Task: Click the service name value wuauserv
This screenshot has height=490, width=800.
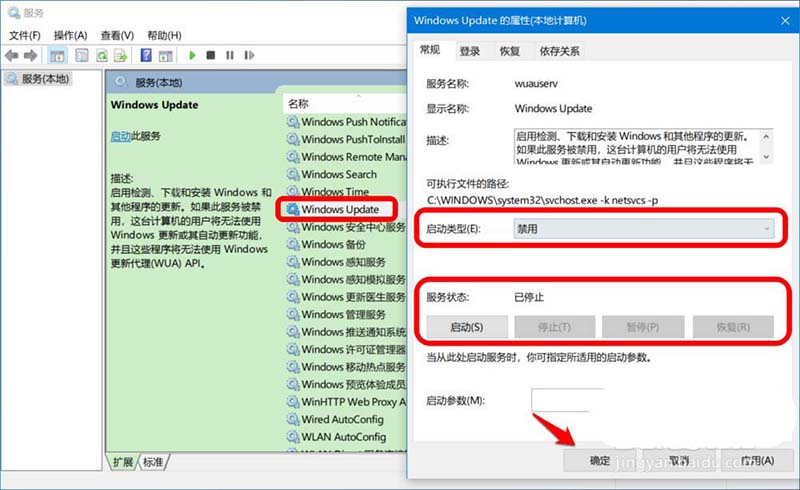Action: pyautogui.click(x=536, y=83)
